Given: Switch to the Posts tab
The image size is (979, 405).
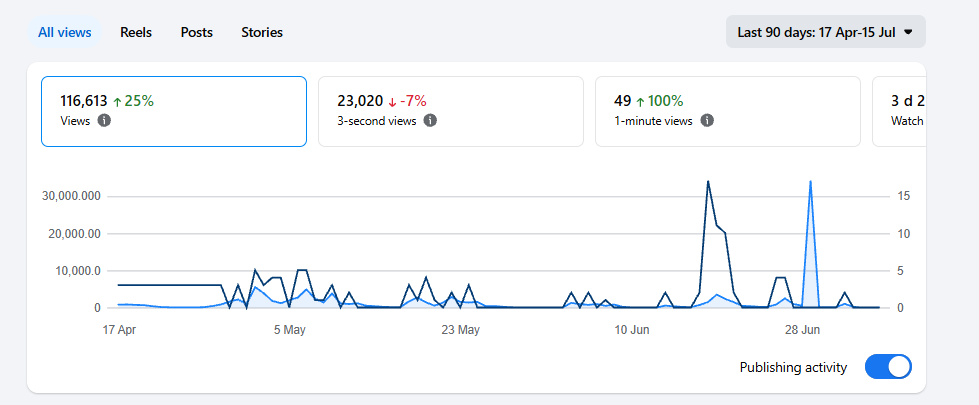Looking at the screenshot, I should coord(197,32).
